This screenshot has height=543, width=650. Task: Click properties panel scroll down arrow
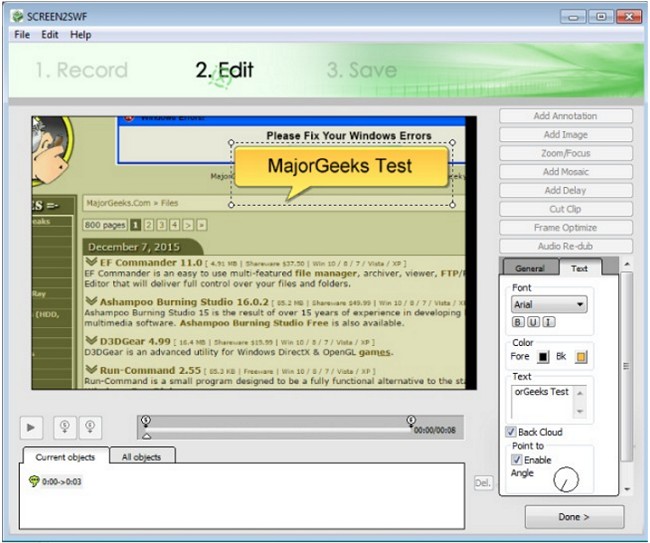click(627, 490)
